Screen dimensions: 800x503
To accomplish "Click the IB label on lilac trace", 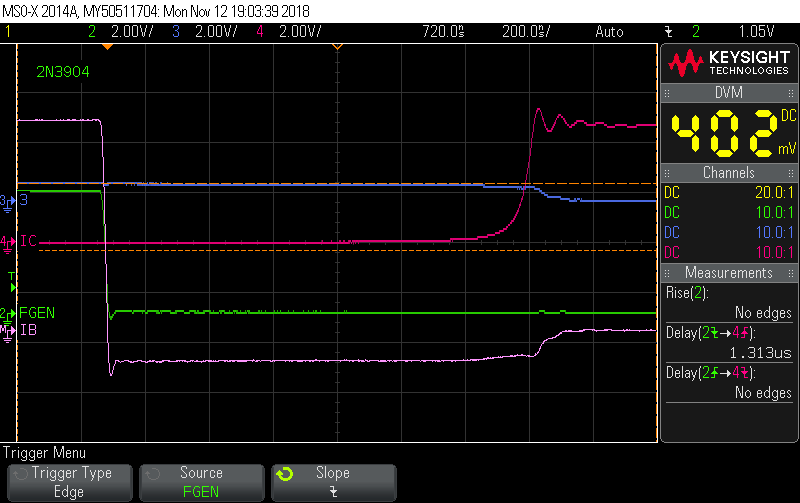I will click(28, 331).
